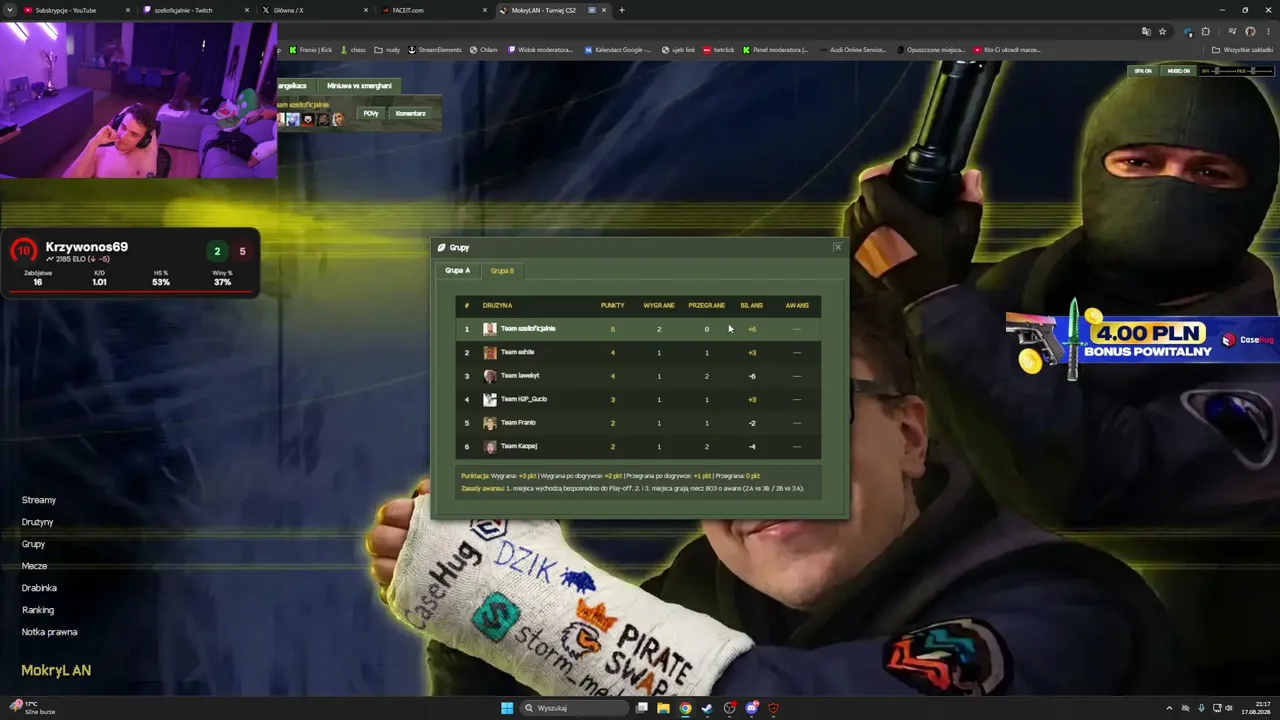Image resolution: width=1280 pixels, height=720 pixels.
Task: Click the translate page icon
Action: (x=1147, y=31)
